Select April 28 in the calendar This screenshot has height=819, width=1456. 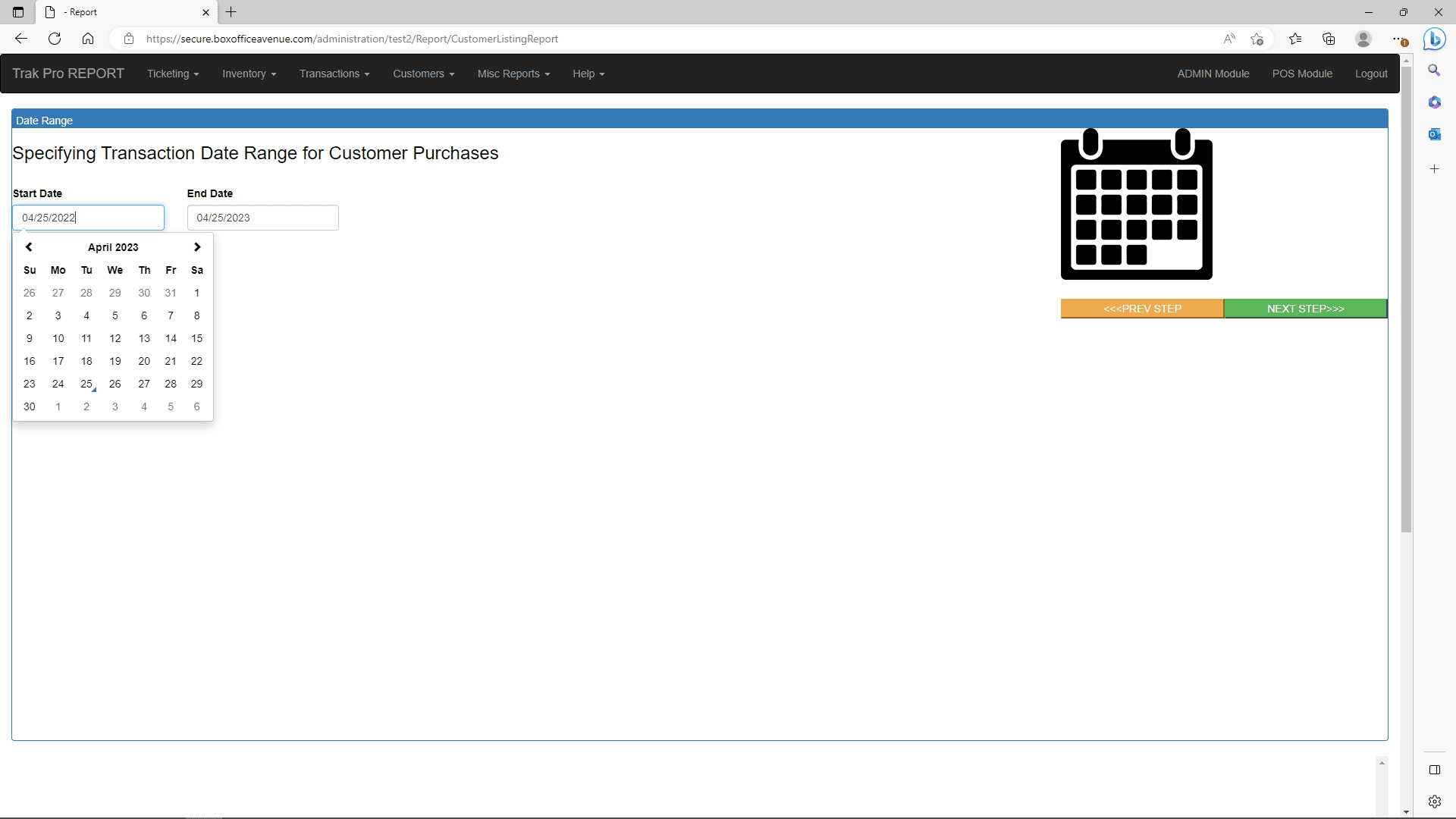click(171, 384)
